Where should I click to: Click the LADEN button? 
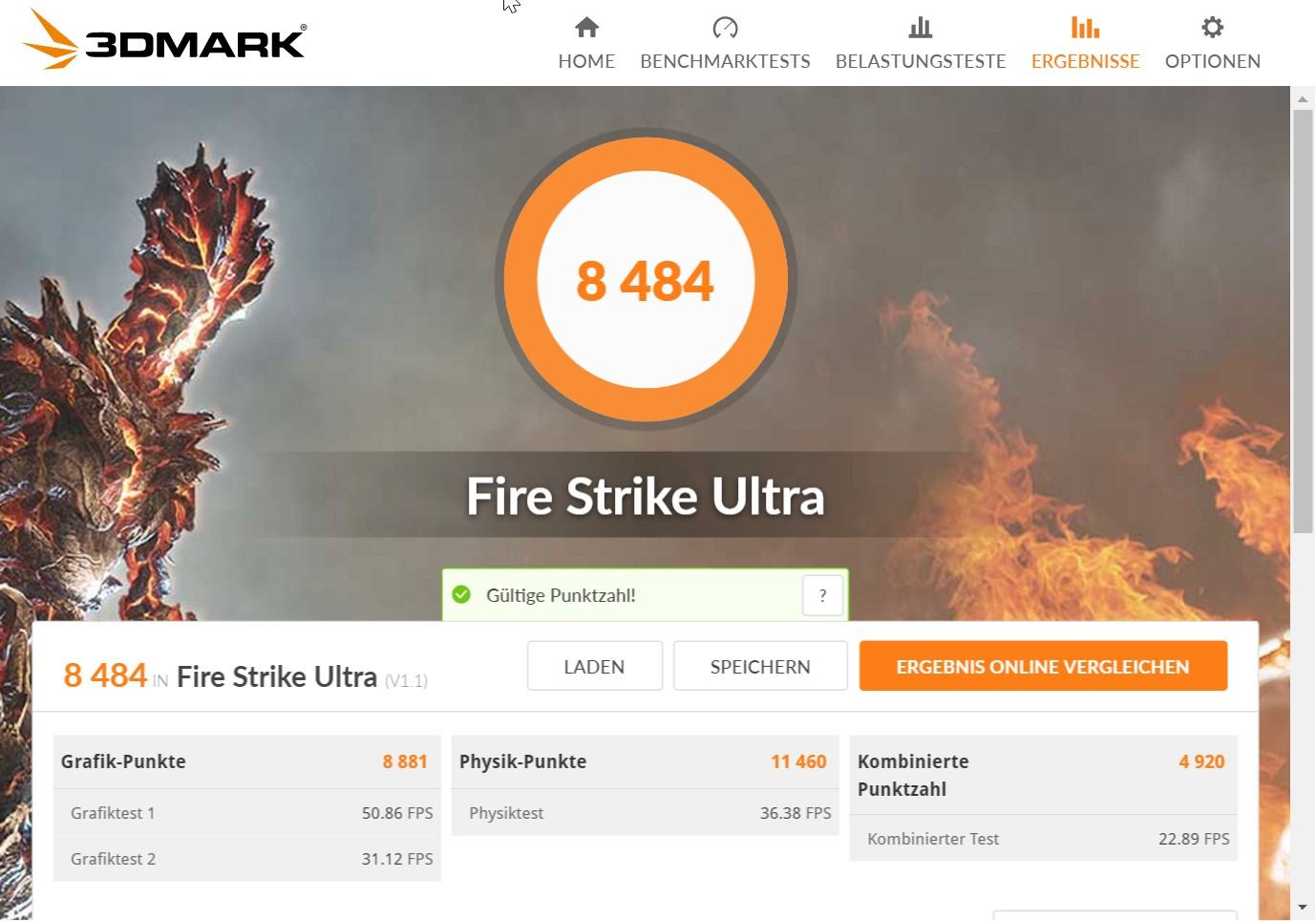tap(594, 666)
